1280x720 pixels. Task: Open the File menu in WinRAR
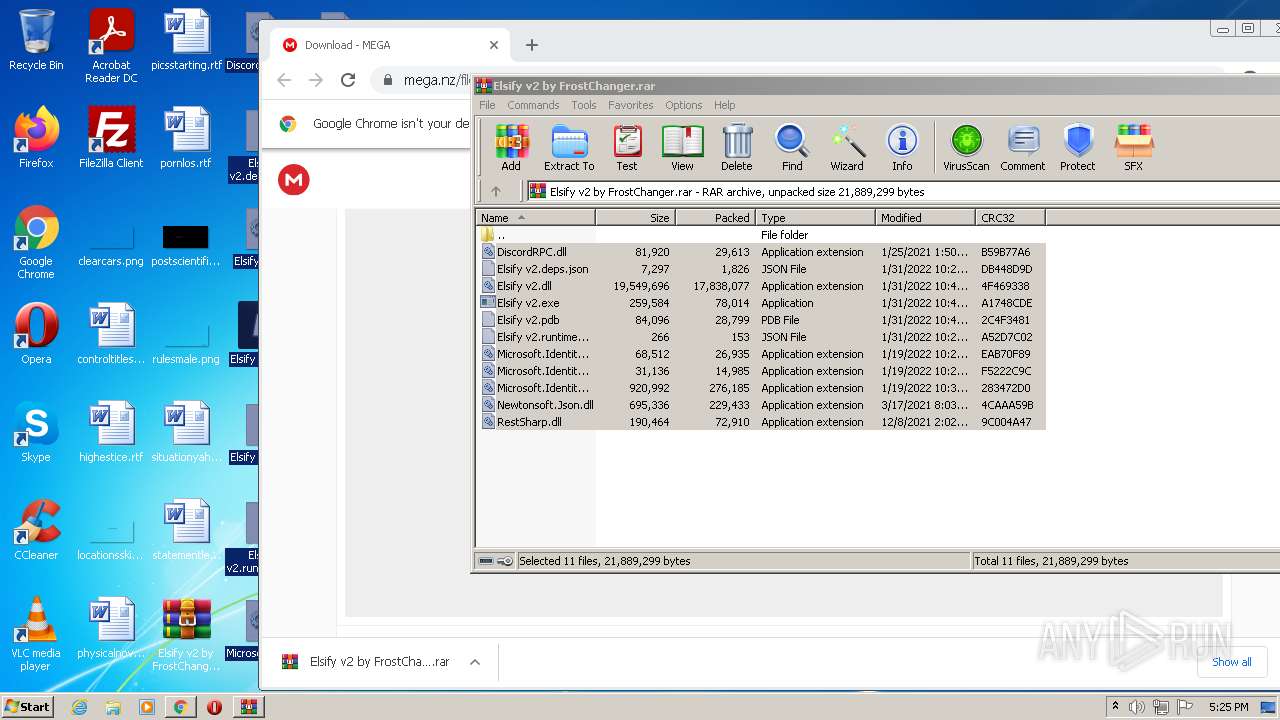(487, 105)
